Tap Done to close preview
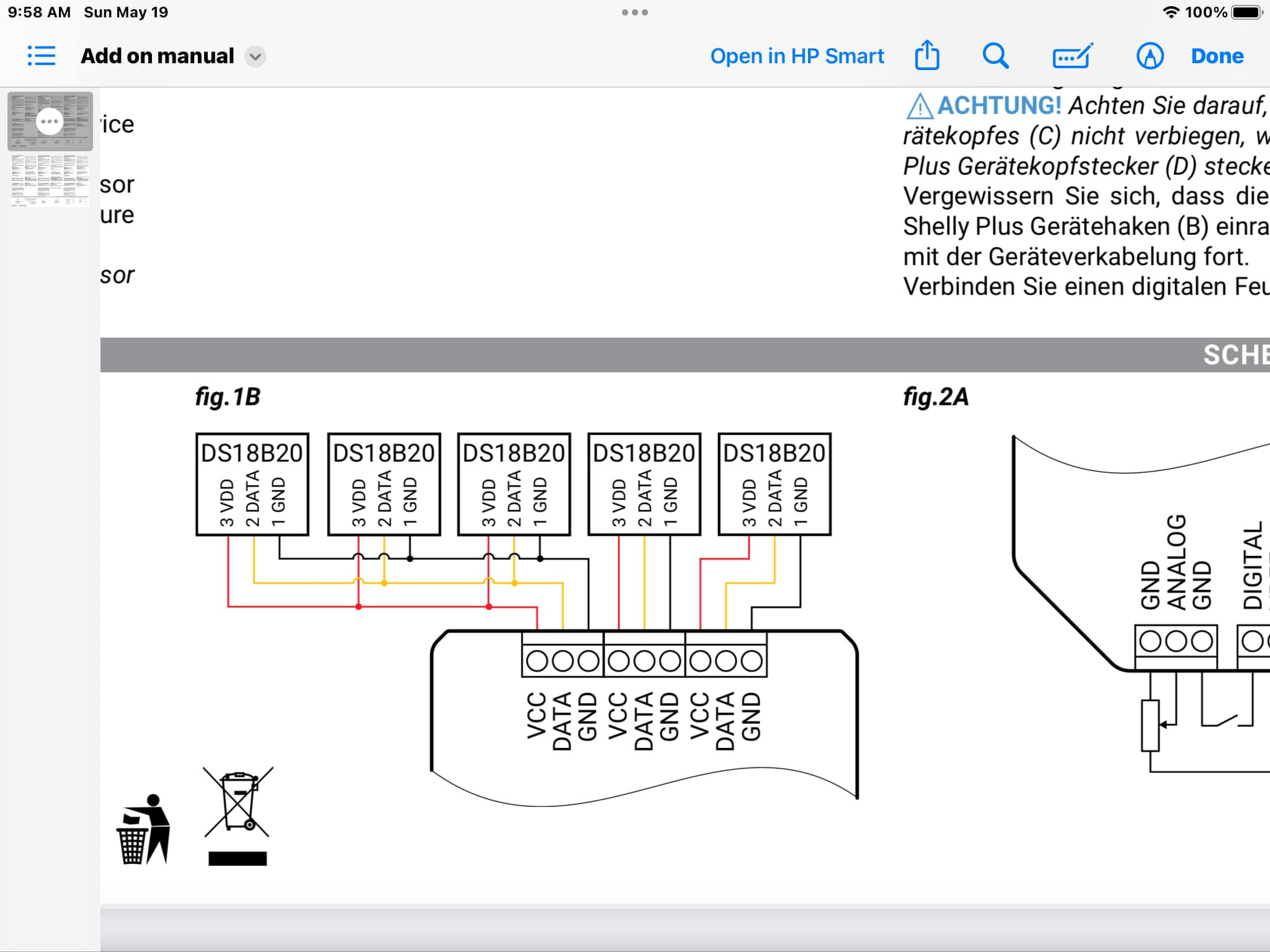This screenshot has width=1270, height=952. point(1217,56)
